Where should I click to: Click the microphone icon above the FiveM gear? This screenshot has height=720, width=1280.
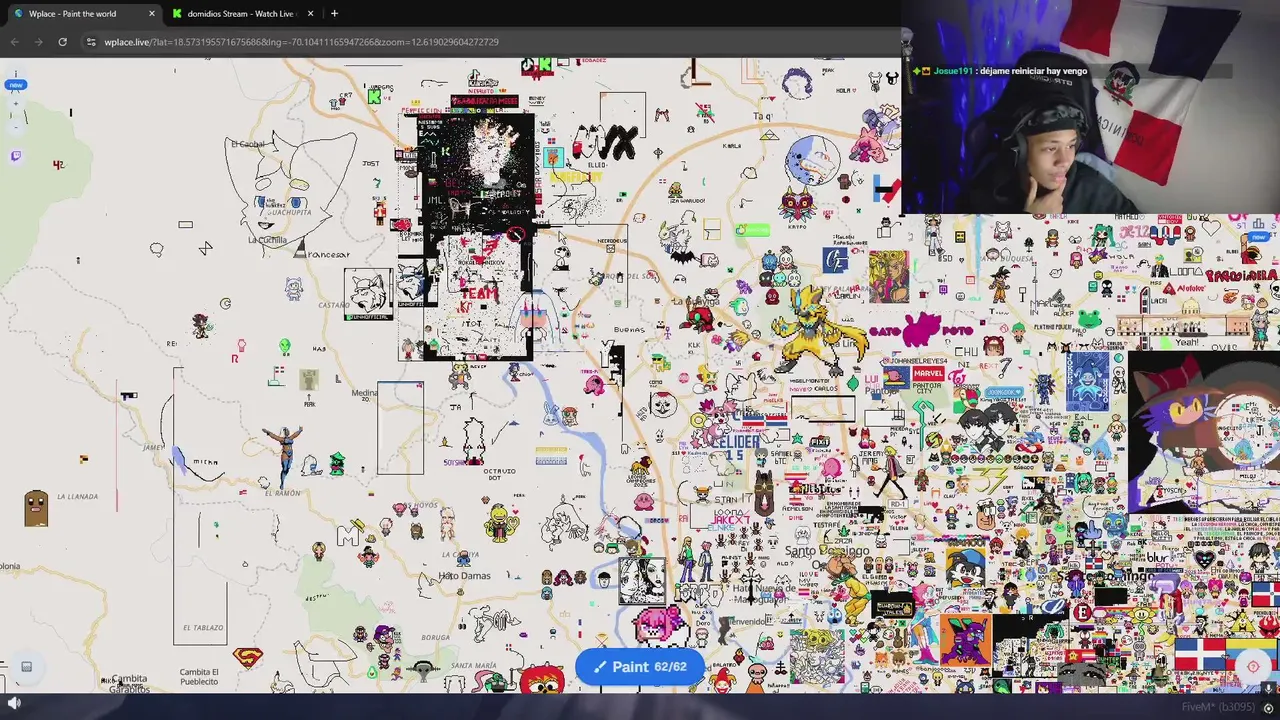tap(1268, 690)
